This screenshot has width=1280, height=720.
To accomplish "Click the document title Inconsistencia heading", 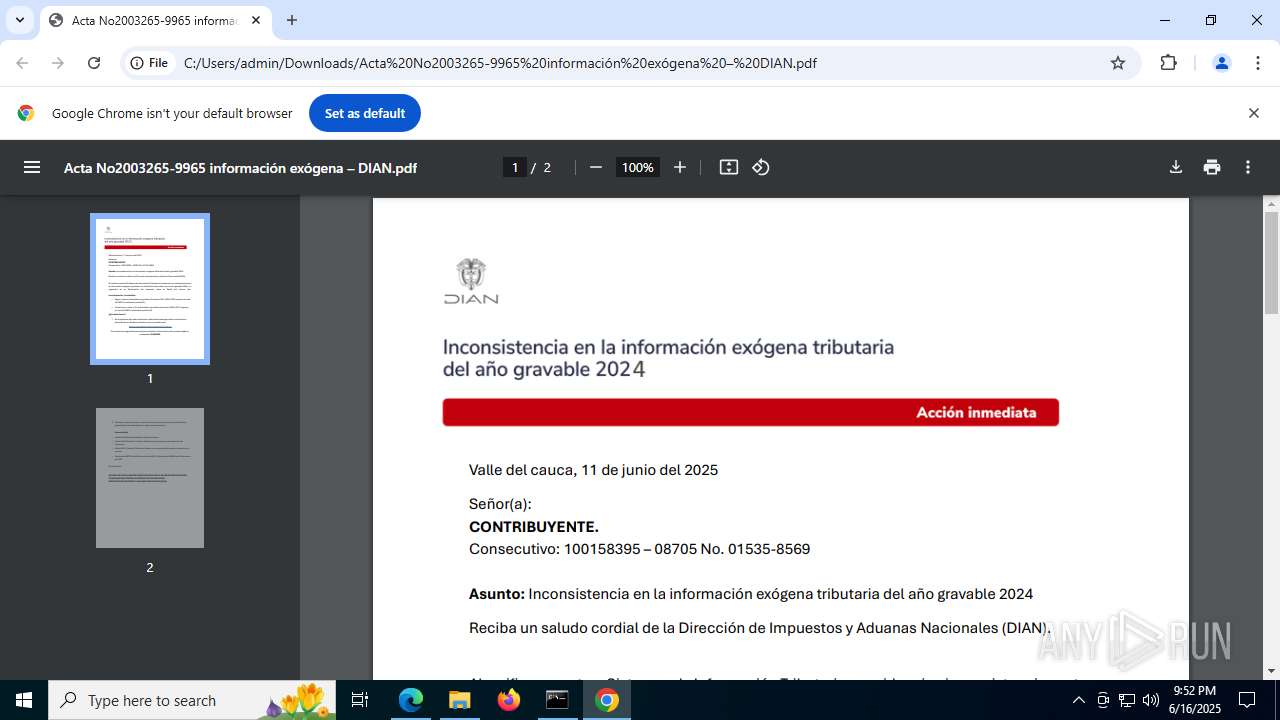I will 668,358.
